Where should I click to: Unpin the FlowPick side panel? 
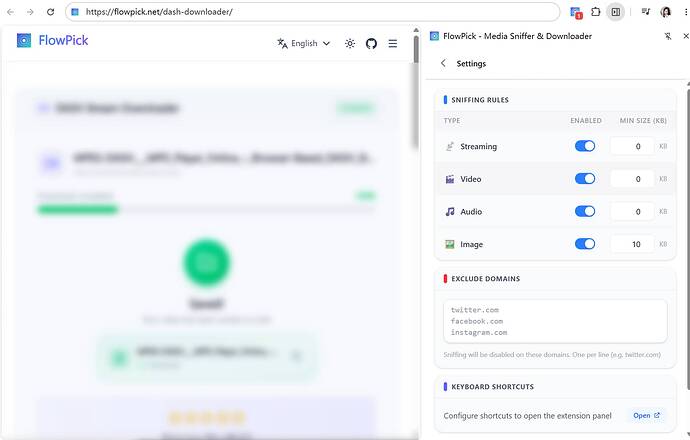click(x=668, y=36)
